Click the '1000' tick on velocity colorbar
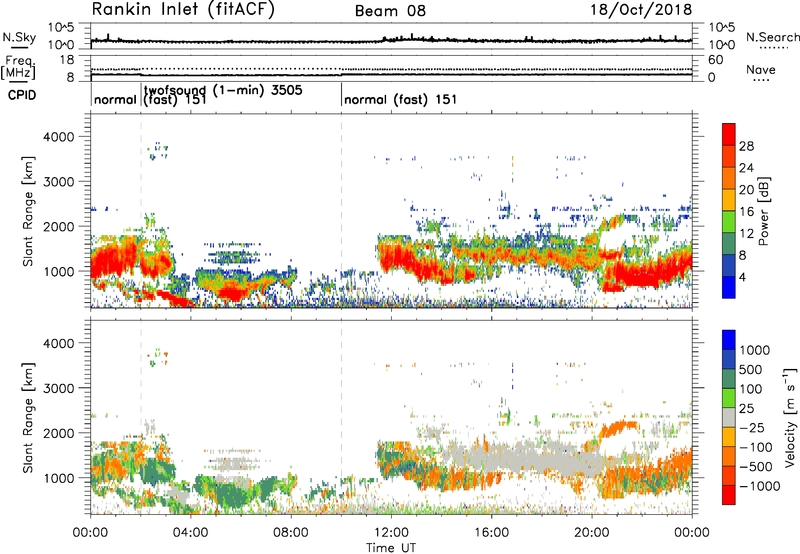The height and width of the screenshot is (554, 800). pyautogui.click(x=755, y=350)
